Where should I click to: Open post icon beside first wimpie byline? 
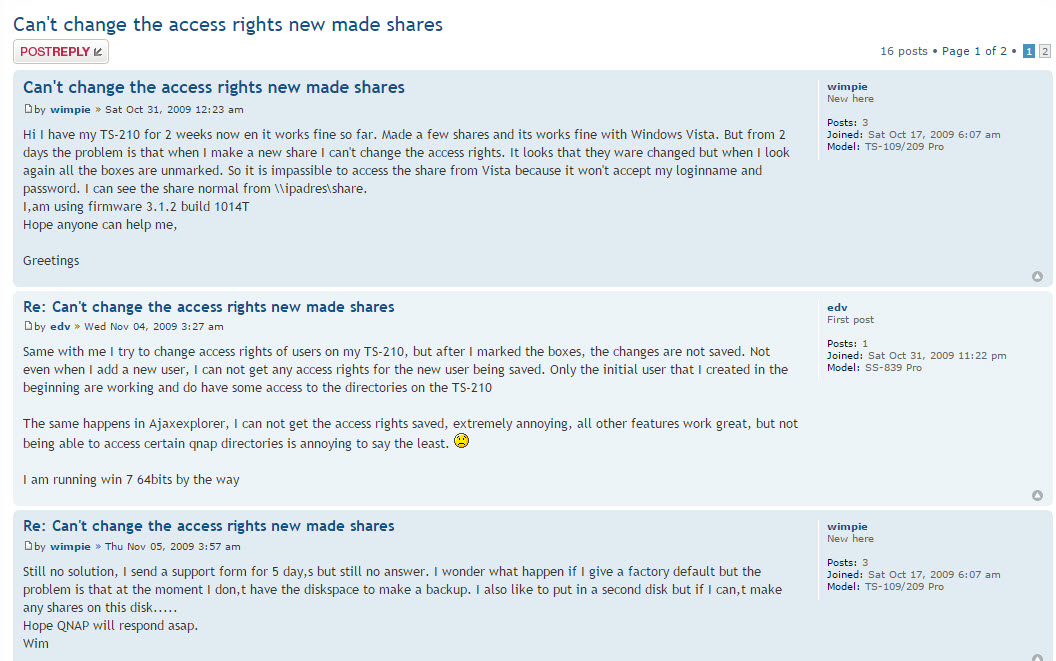[28, 108]
